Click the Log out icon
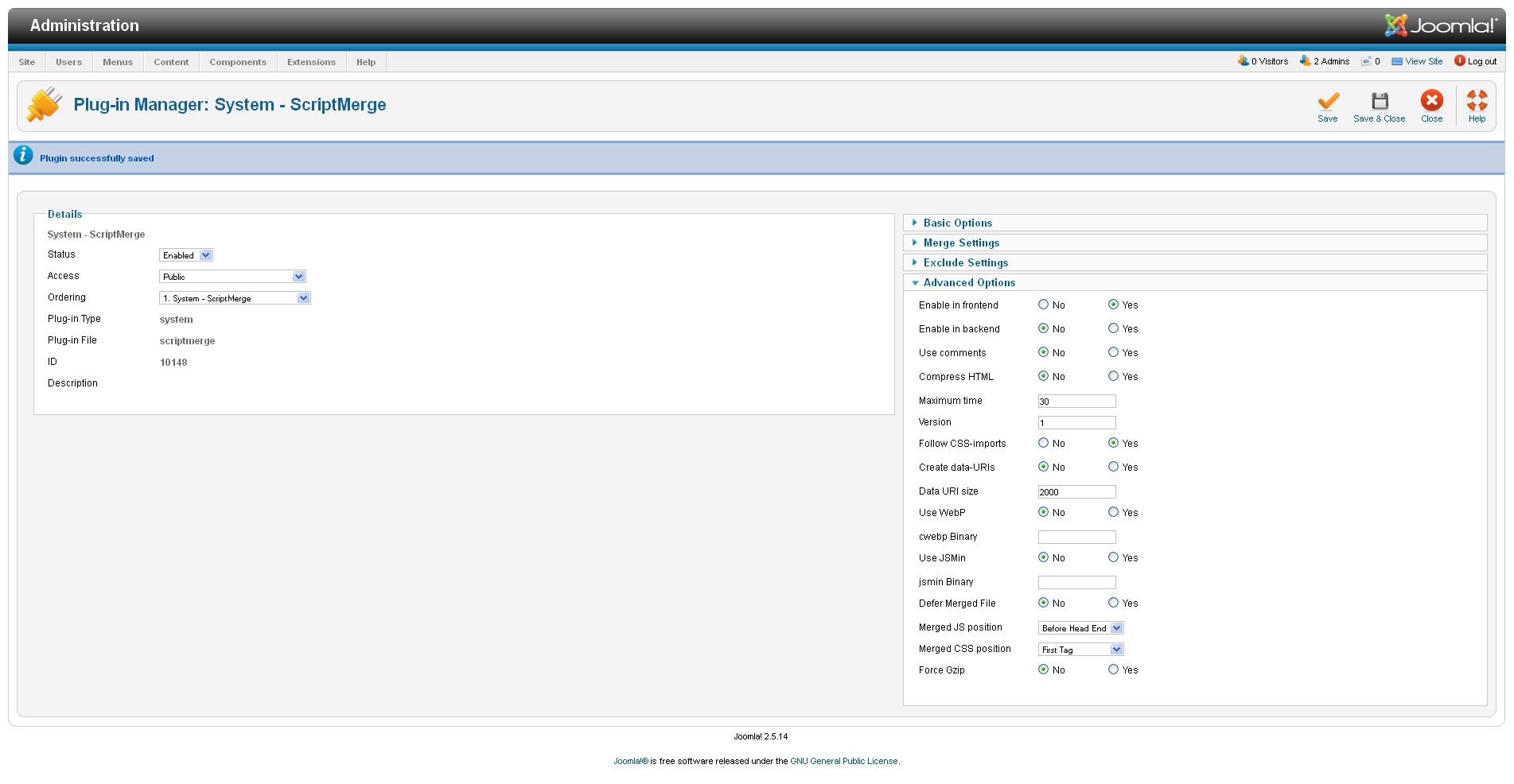This screenshot has width=1514, height=784. click(x=1460, y=61)
